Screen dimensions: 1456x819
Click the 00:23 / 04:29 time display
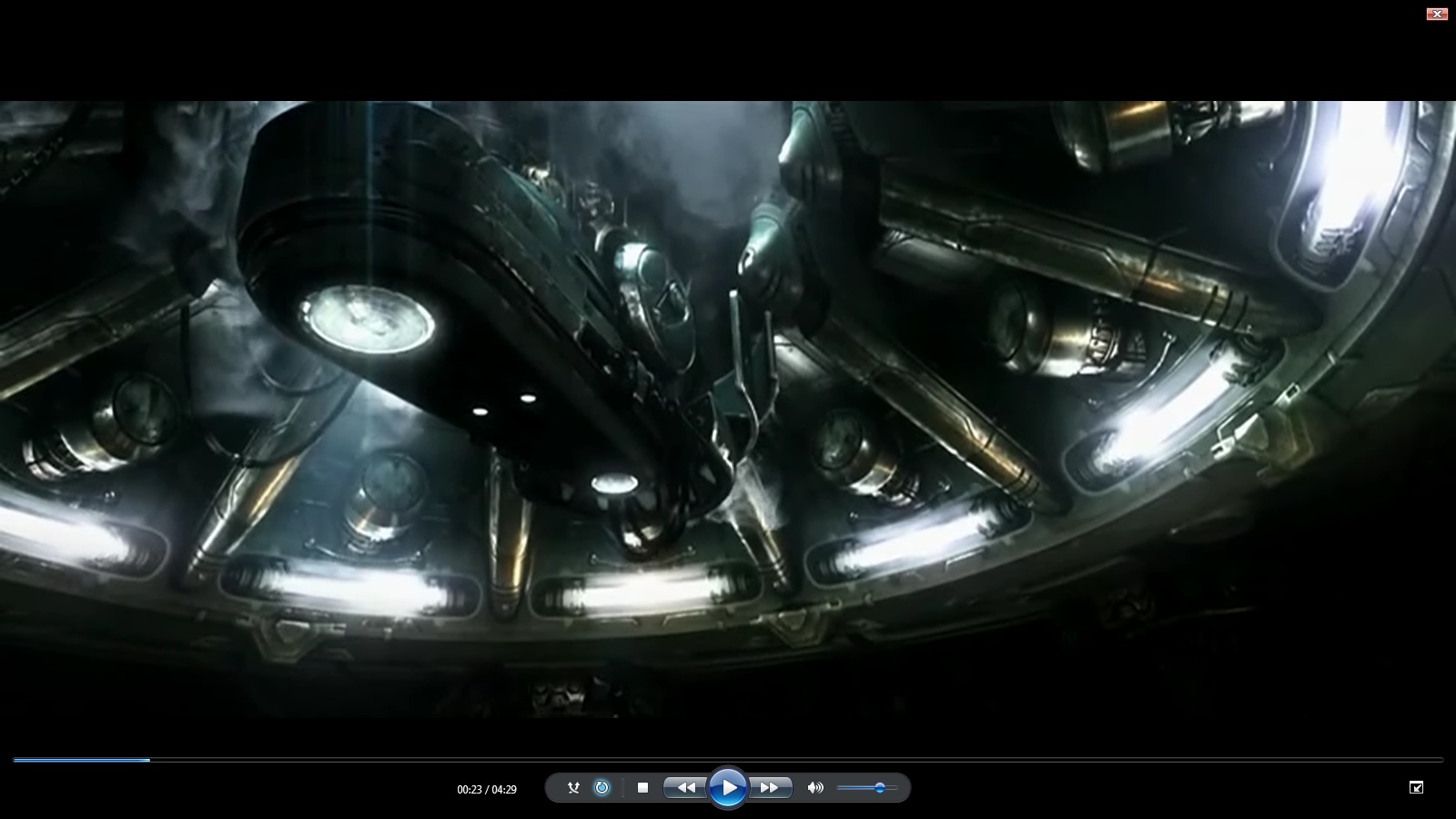click(487, 790)
